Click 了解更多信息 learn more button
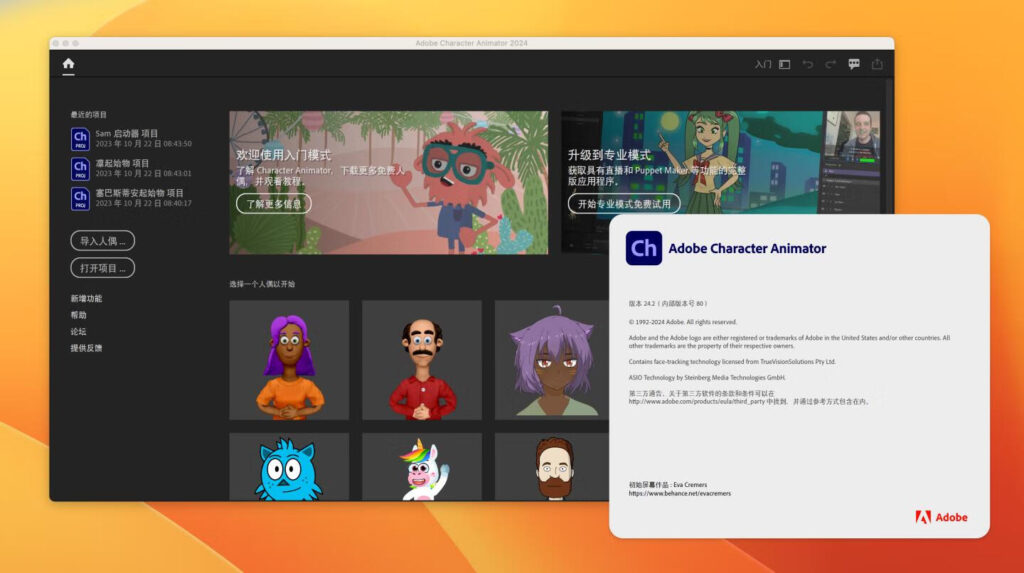Image resolution: width=1024 pixels, height=573 pixels. pyautogui.click(x=274, y=204)
